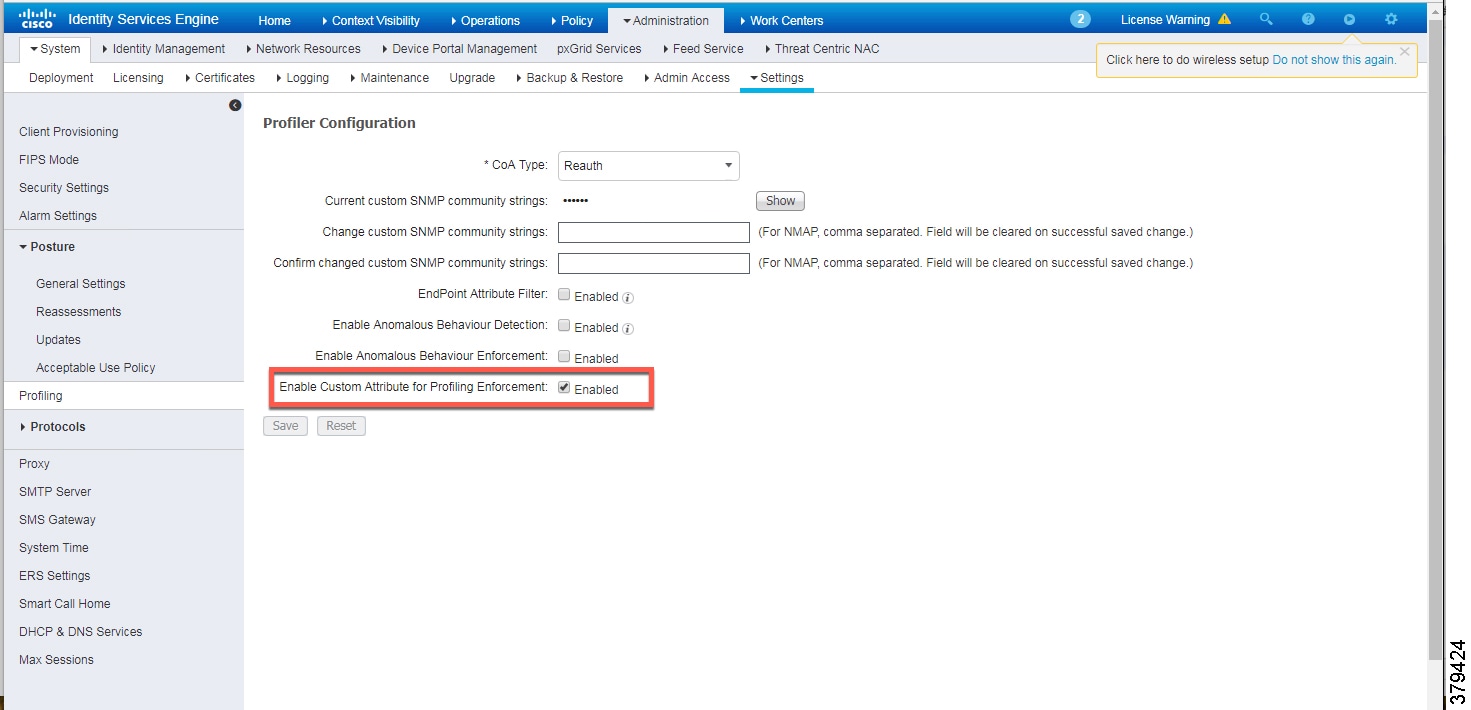
Task: Open Threat Centric NAC submenu
Action: tap(821, 49)
